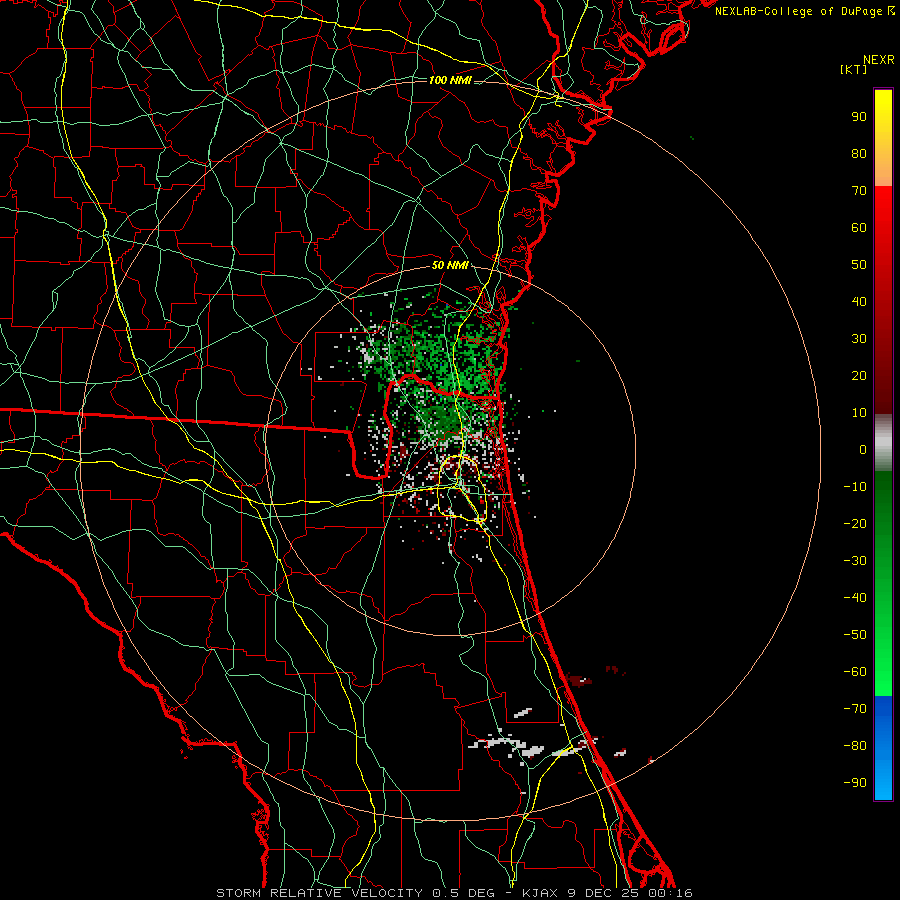Click the 10 value on velocity scale

point(859,413)
